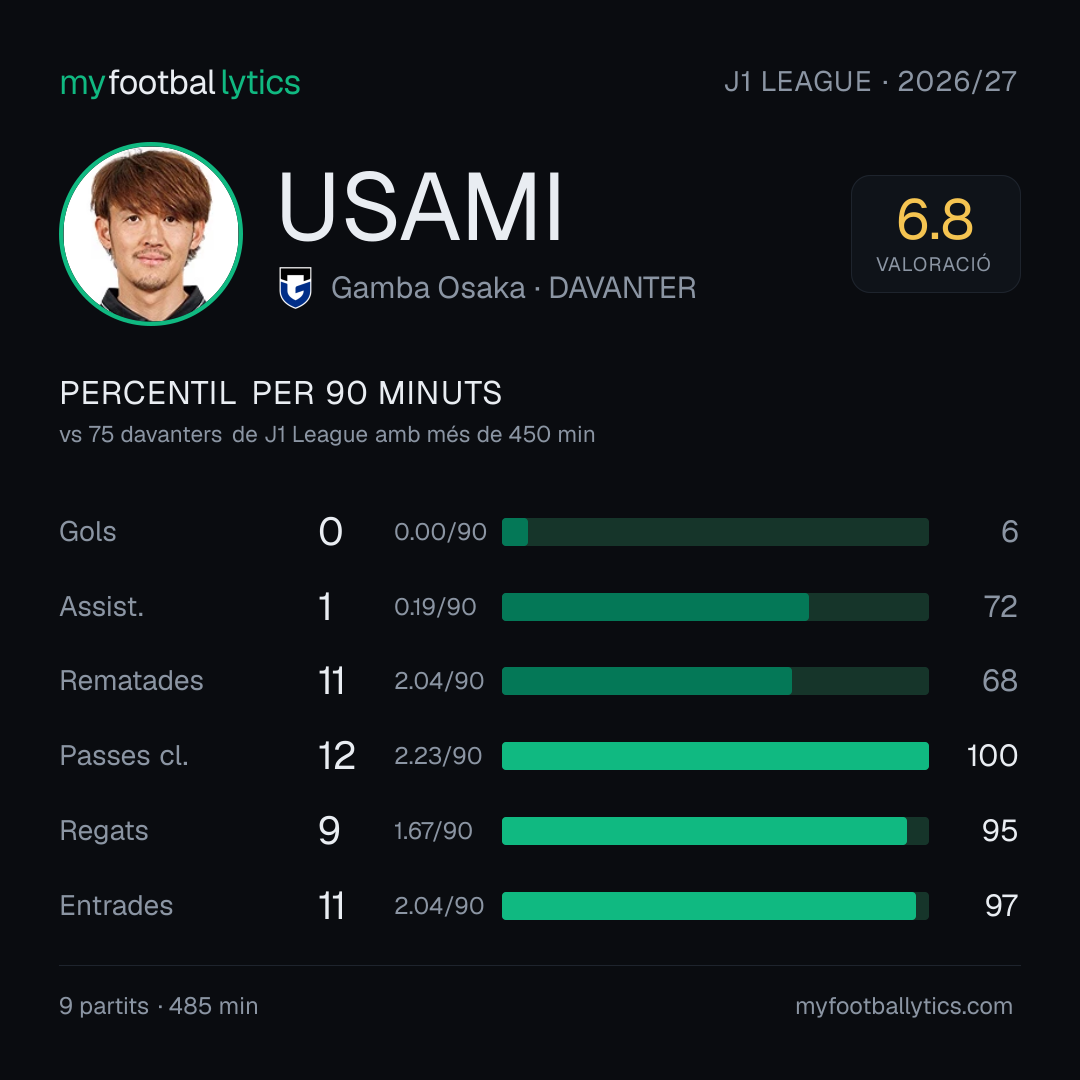Click the Gols percentile bar

[x=715, y=532]
